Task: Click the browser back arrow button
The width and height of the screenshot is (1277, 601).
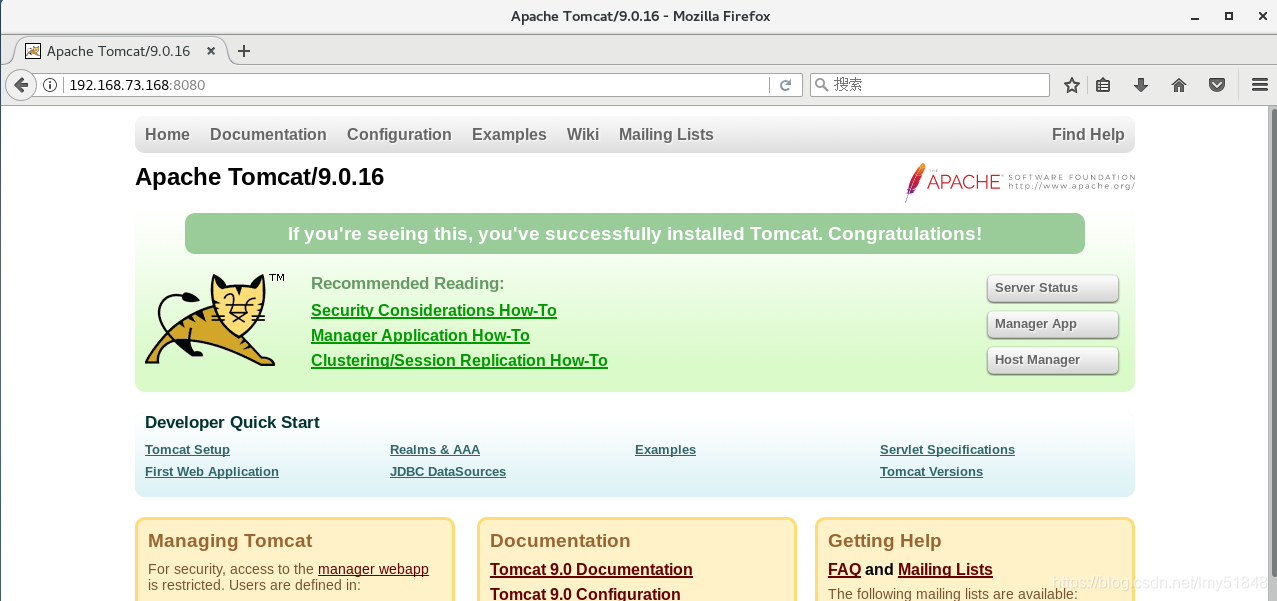Action: (x=20, y=85)
